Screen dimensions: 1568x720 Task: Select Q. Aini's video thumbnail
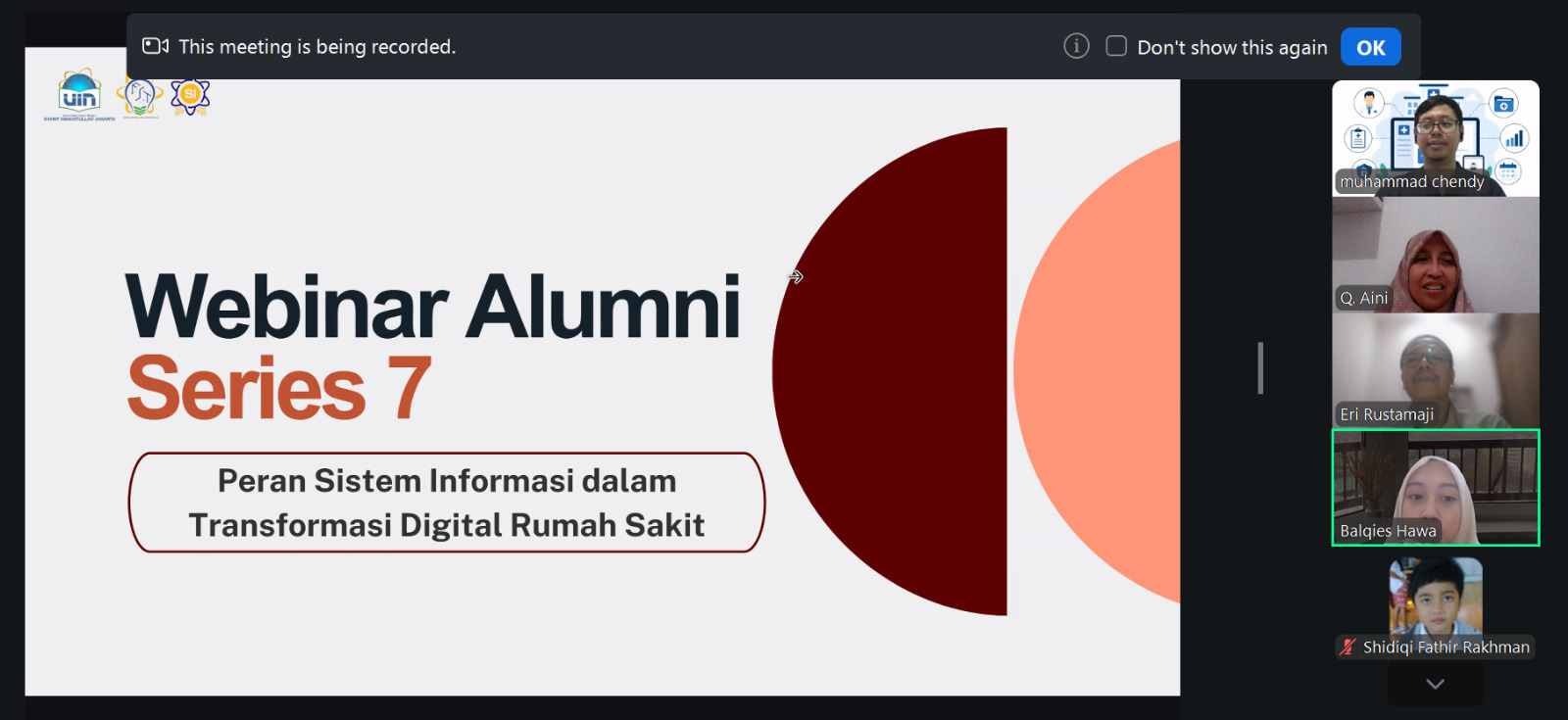coord(1436,255)
